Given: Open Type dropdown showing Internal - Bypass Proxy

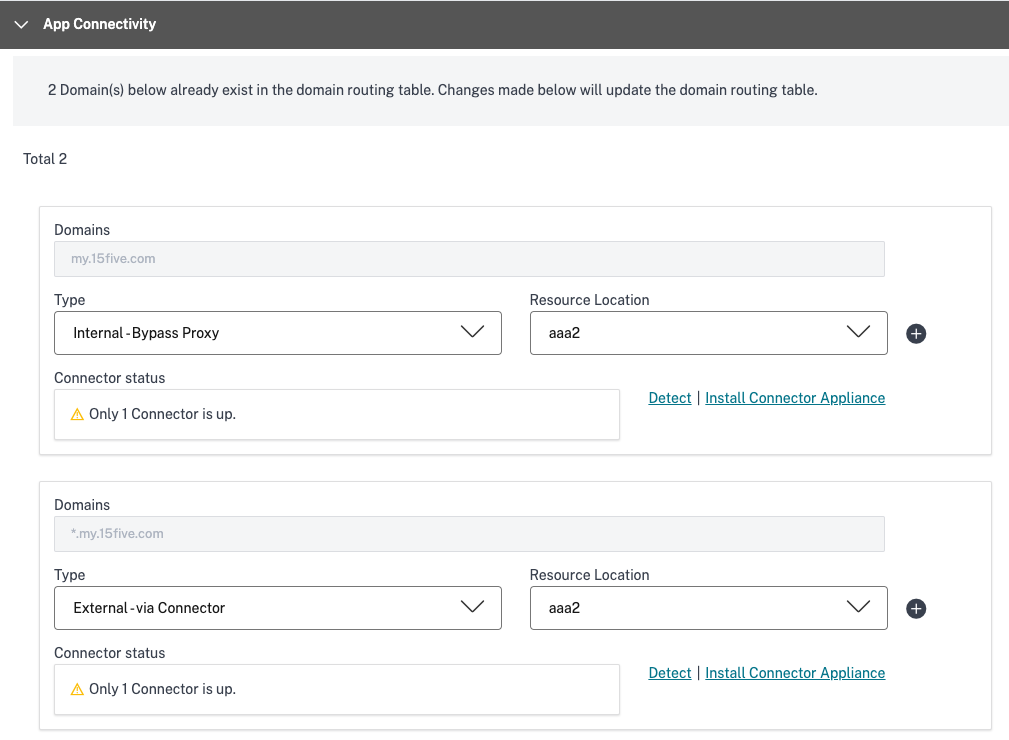Looking at the screenshot, I should point(277,333).
